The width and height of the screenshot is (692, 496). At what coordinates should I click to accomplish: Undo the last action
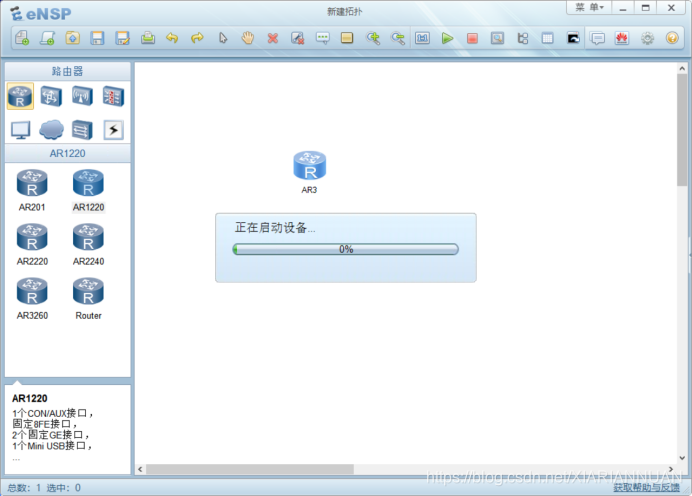tap(172, 38)
